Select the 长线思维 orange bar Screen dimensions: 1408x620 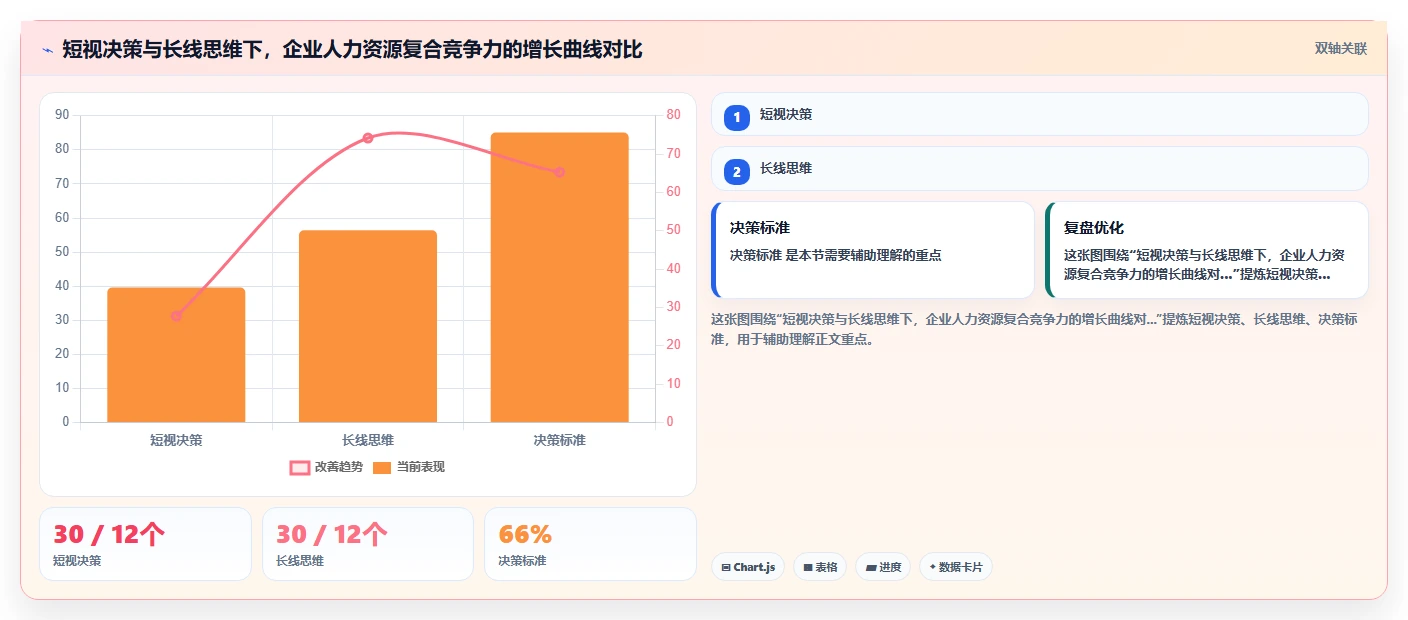pos(368,326)
